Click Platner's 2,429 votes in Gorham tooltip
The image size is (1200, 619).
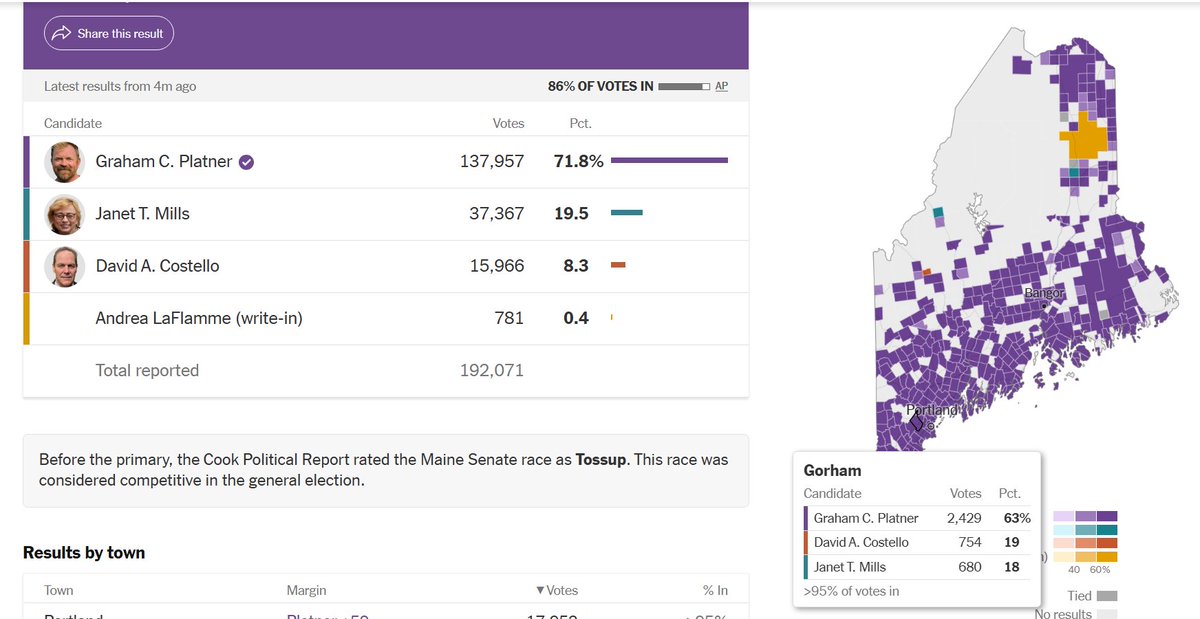pos(965,518)
